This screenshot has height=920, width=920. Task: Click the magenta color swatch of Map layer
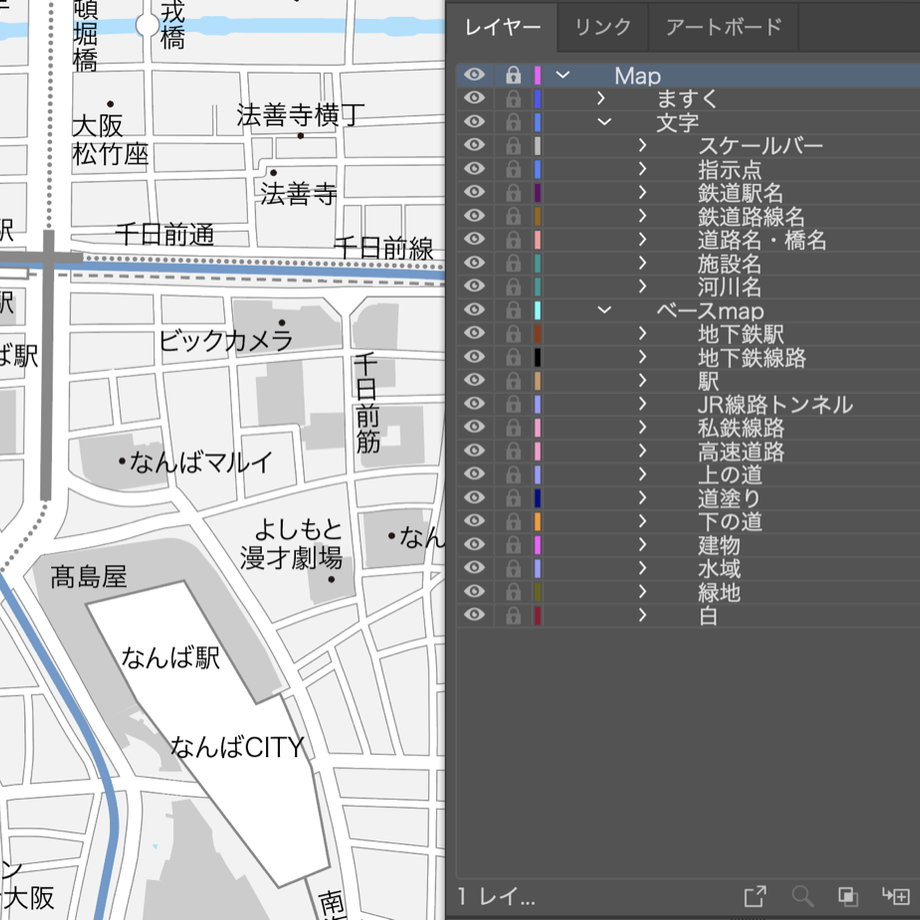(537, 75)
